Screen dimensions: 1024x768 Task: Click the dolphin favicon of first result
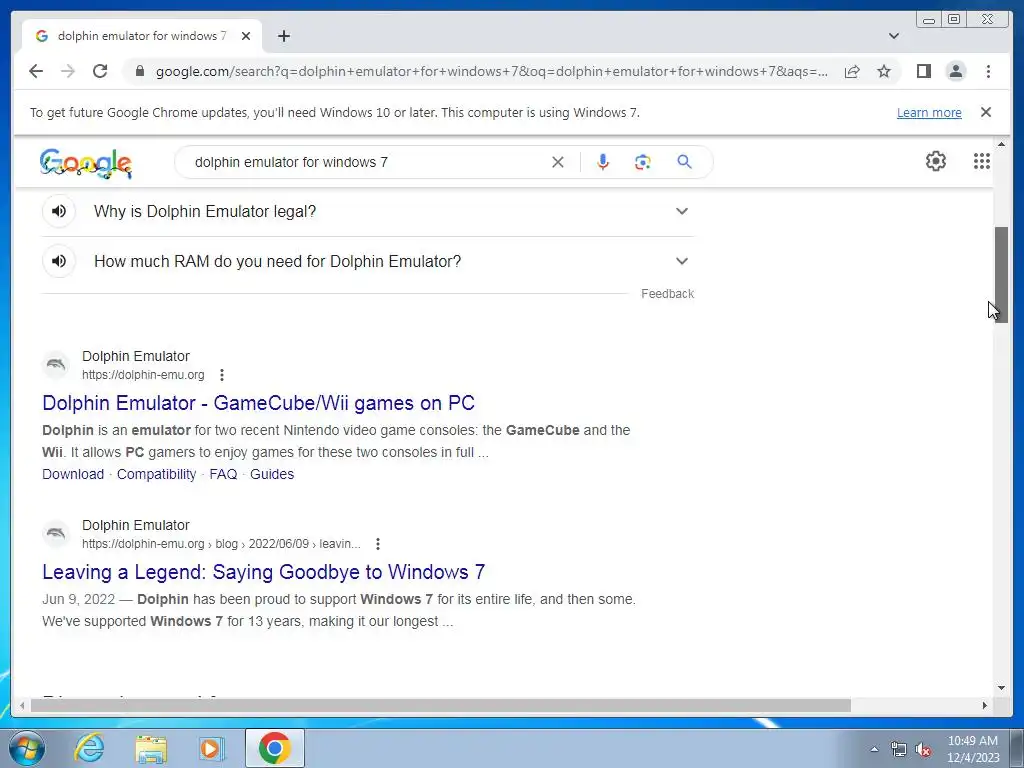(x=56, y=365)
